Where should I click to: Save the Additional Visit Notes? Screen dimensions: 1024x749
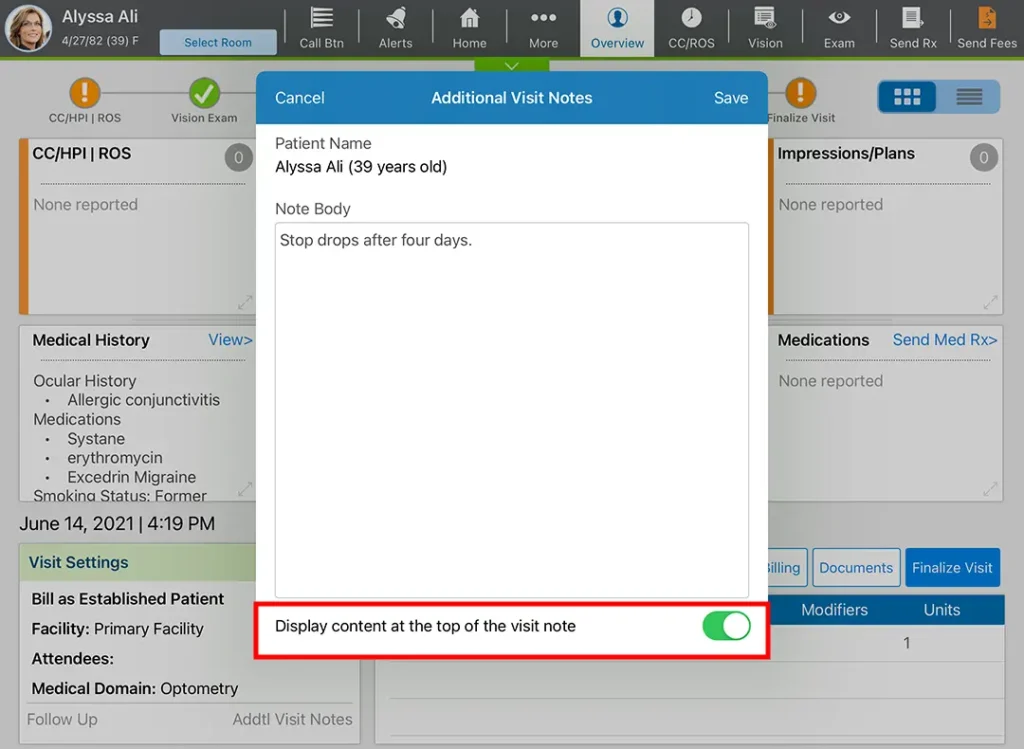pyautogui.click(x=731, y=98)
